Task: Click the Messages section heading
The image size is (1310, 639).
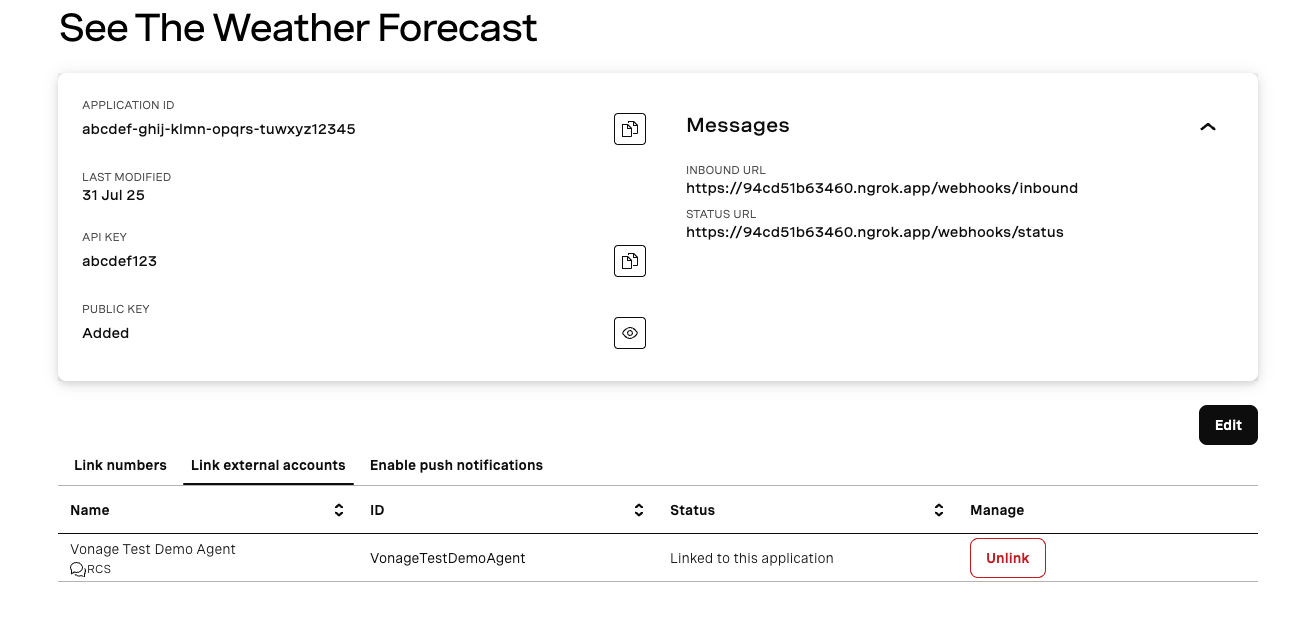Action: point(737,125)
